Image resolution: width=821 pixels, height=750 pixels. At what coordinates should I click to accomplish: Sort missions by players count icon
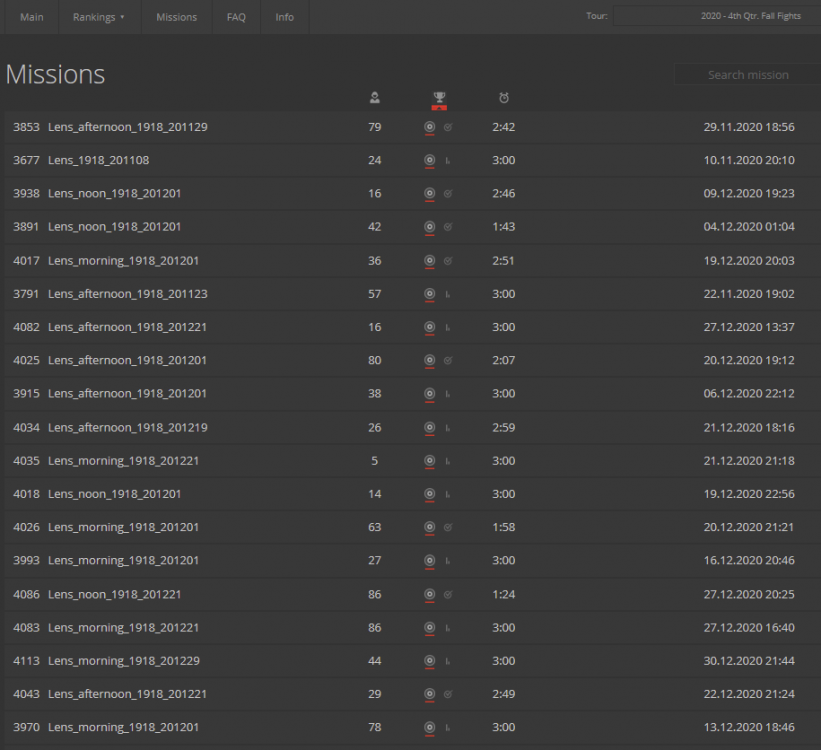(x=374, y=97)
